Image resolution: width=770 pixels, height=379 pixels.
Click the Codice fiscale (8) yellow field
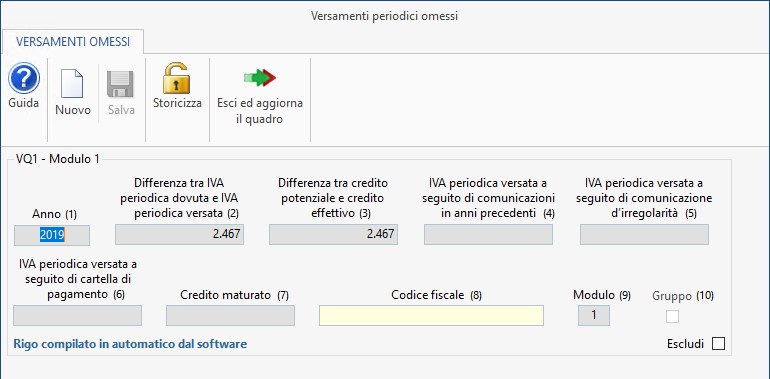tap(431, 315)
